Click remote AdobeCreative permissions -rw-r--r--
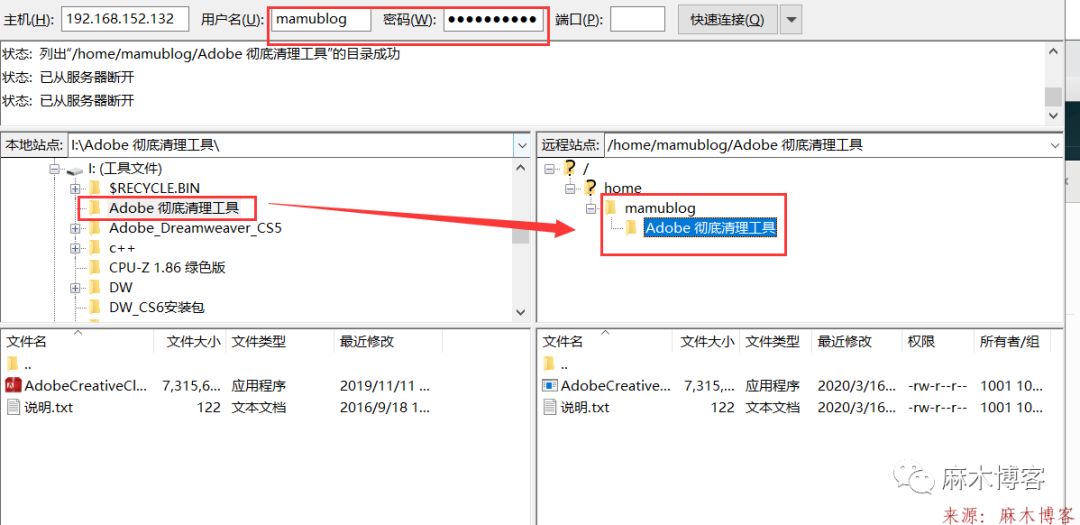 (935, 386)
